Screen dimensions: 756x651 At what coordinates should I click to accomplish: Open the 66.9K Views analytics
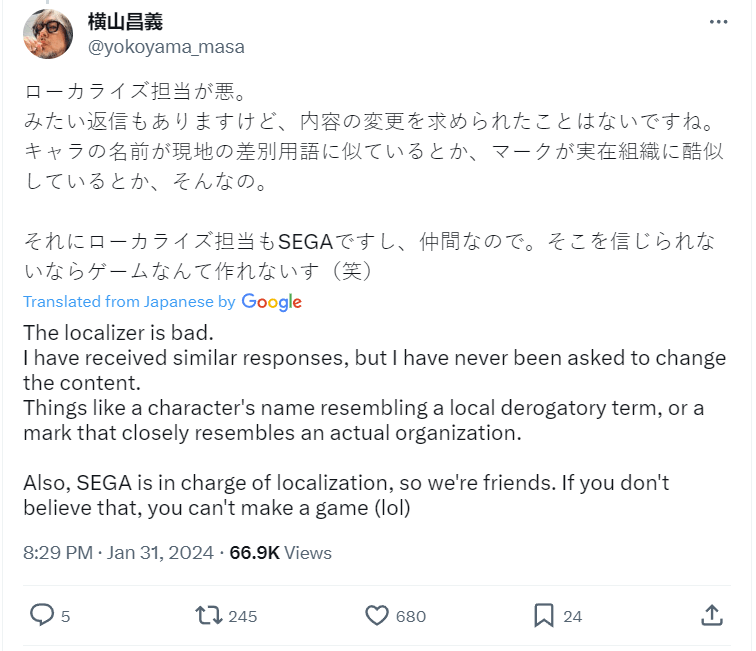(x=281, y=552)
